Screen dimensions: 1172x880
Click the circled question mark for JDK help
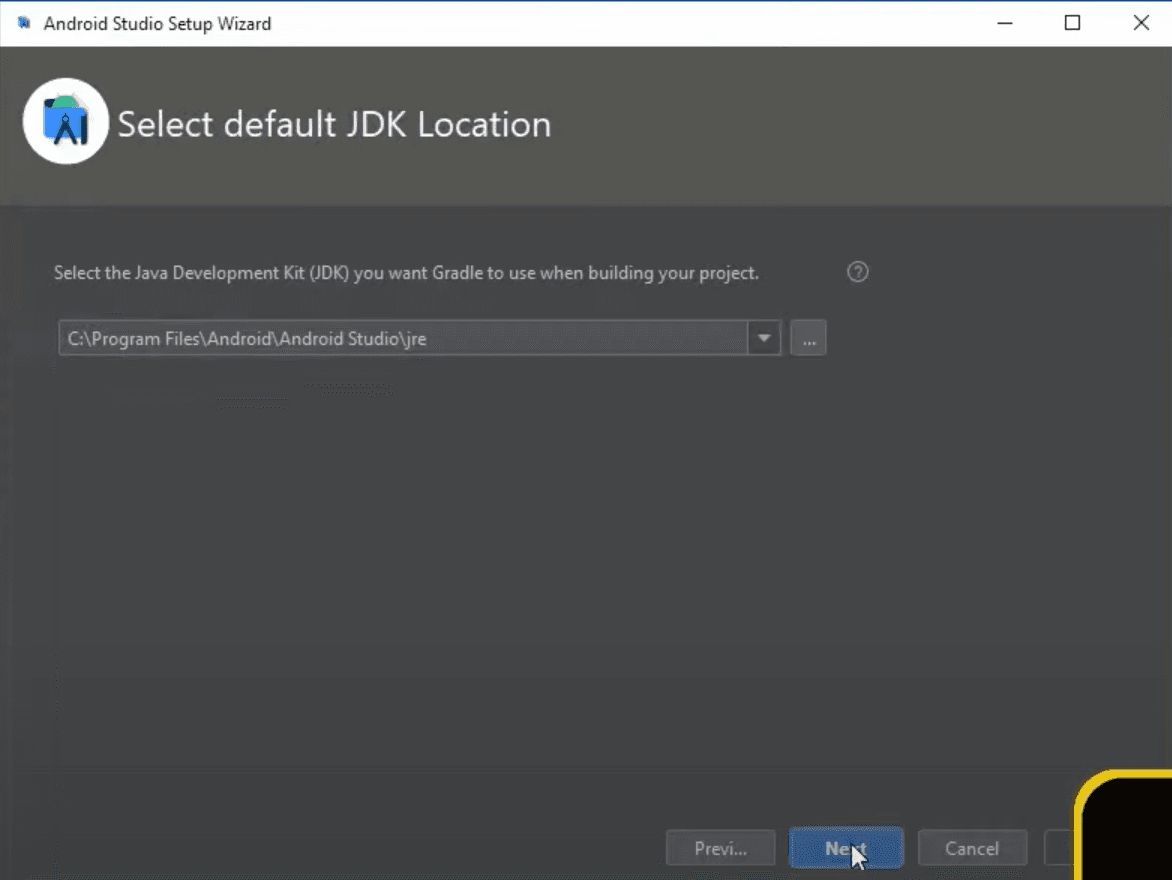[857, 271]
